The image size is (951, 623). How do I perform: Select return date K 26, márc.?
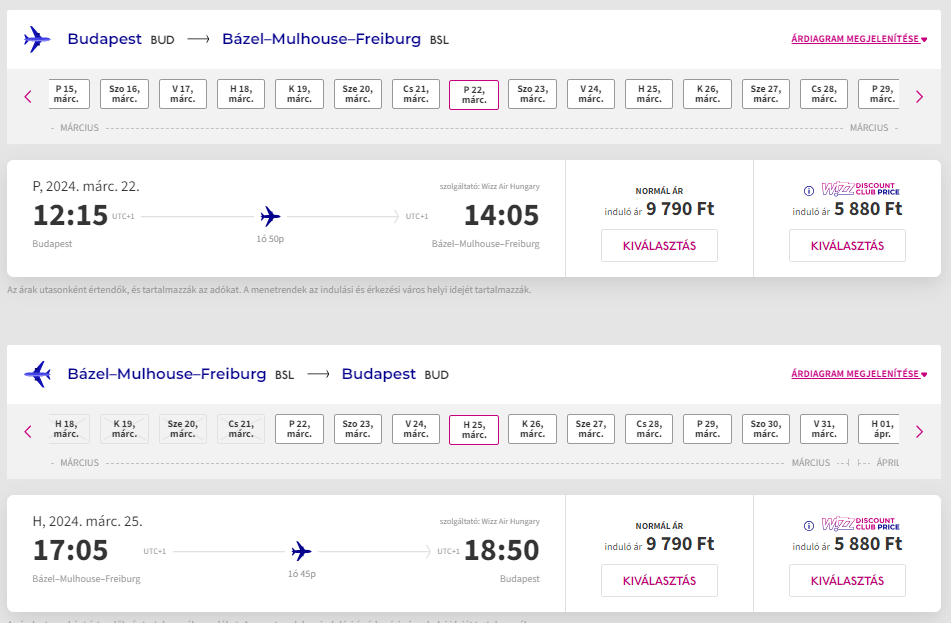click(533, 429)
